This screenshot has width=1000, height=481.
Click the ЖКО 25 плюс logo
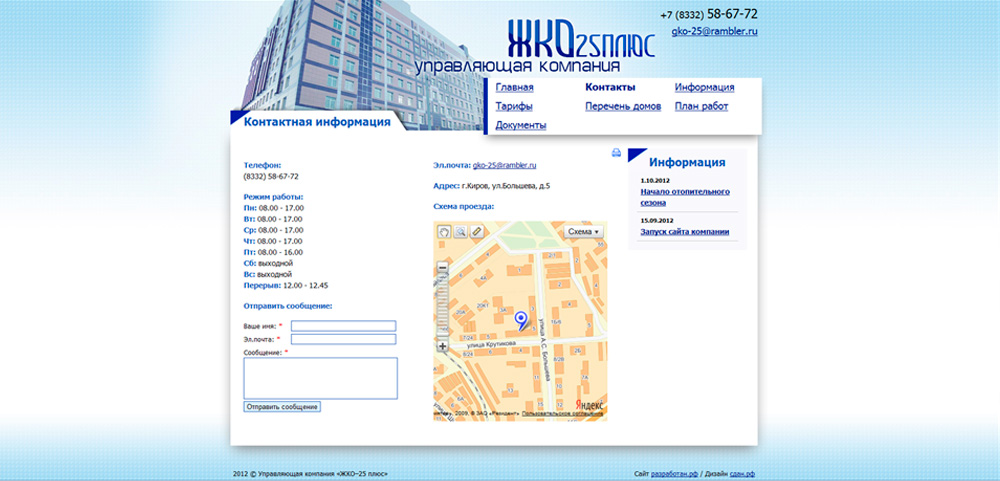coord(580,42)
